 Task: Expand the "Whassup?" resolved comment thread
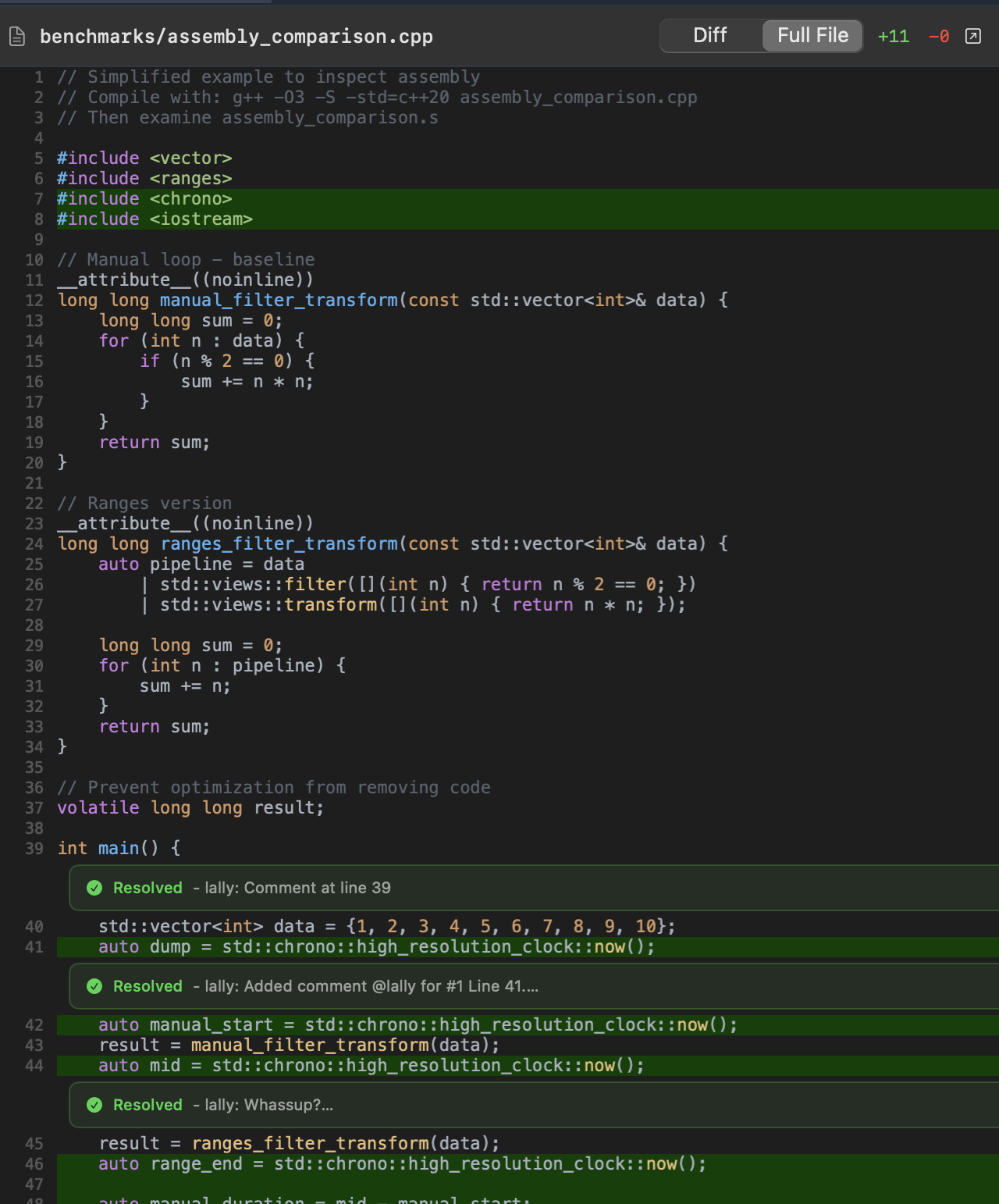289,1105
